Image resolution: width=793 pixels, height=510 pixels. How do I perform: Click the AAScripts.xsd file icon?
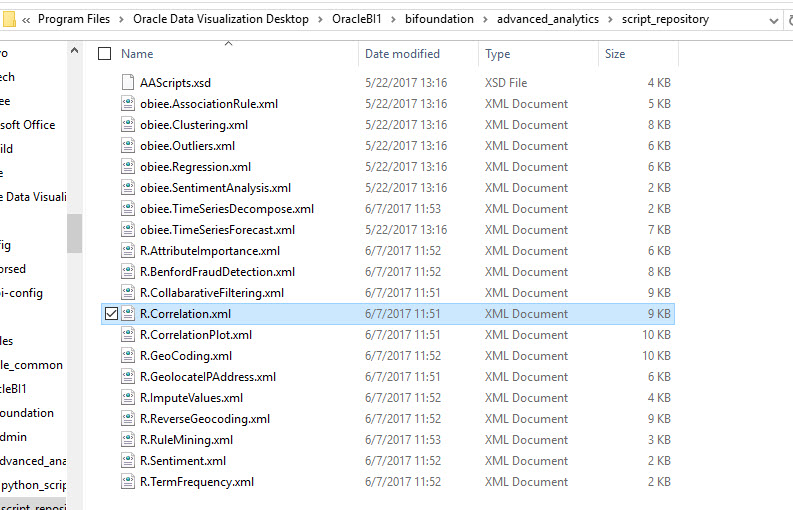[127, 83]
